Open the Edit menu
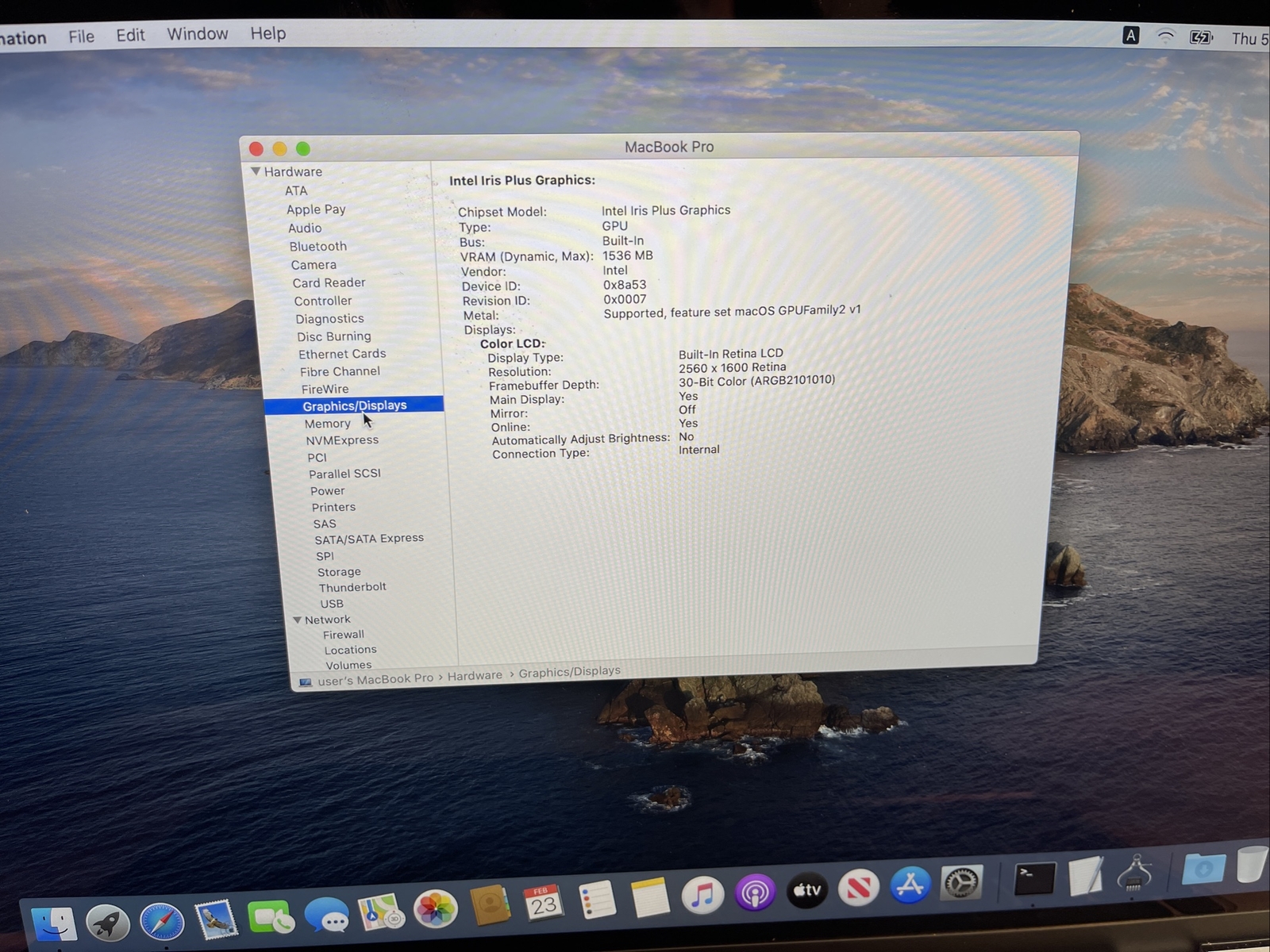 point(130,36)
